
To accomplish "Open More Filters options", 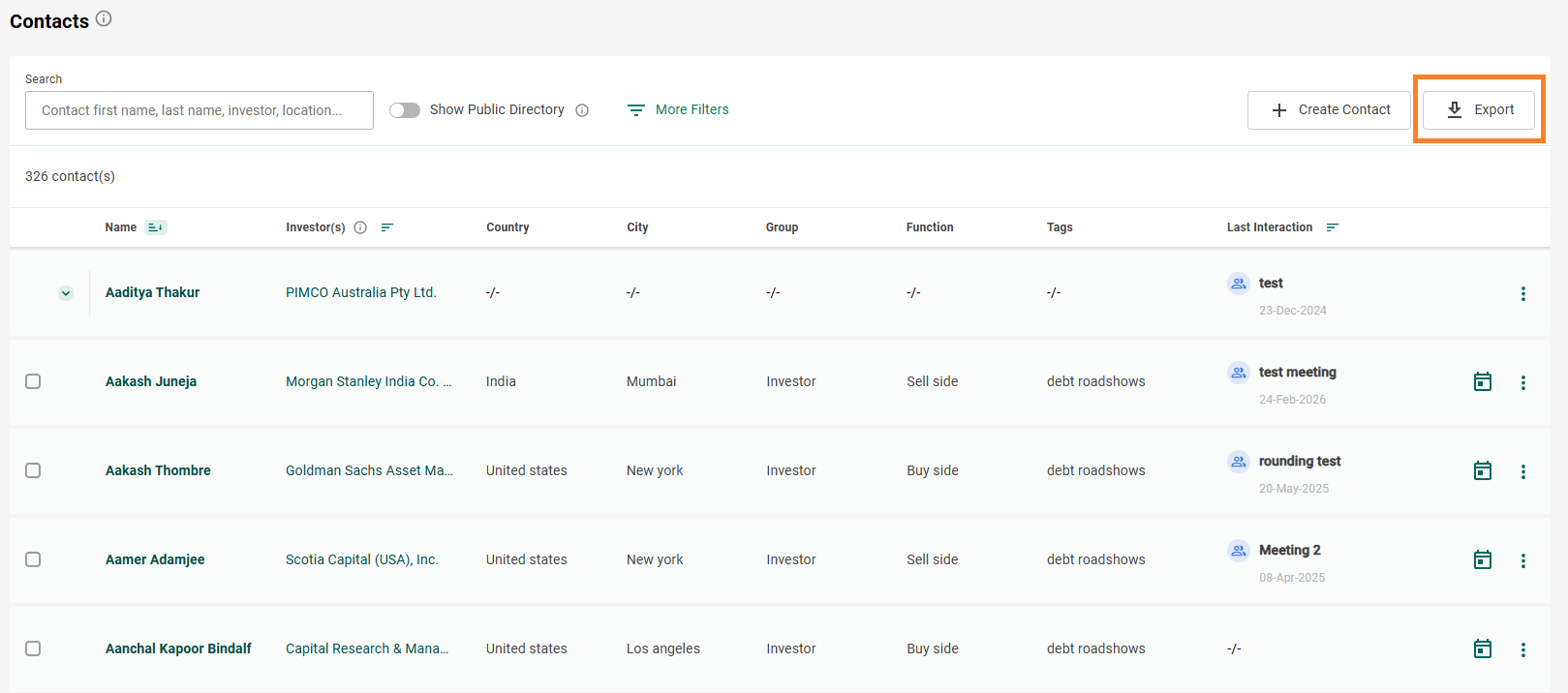I will pyautogui.click(x=678, y=110).
